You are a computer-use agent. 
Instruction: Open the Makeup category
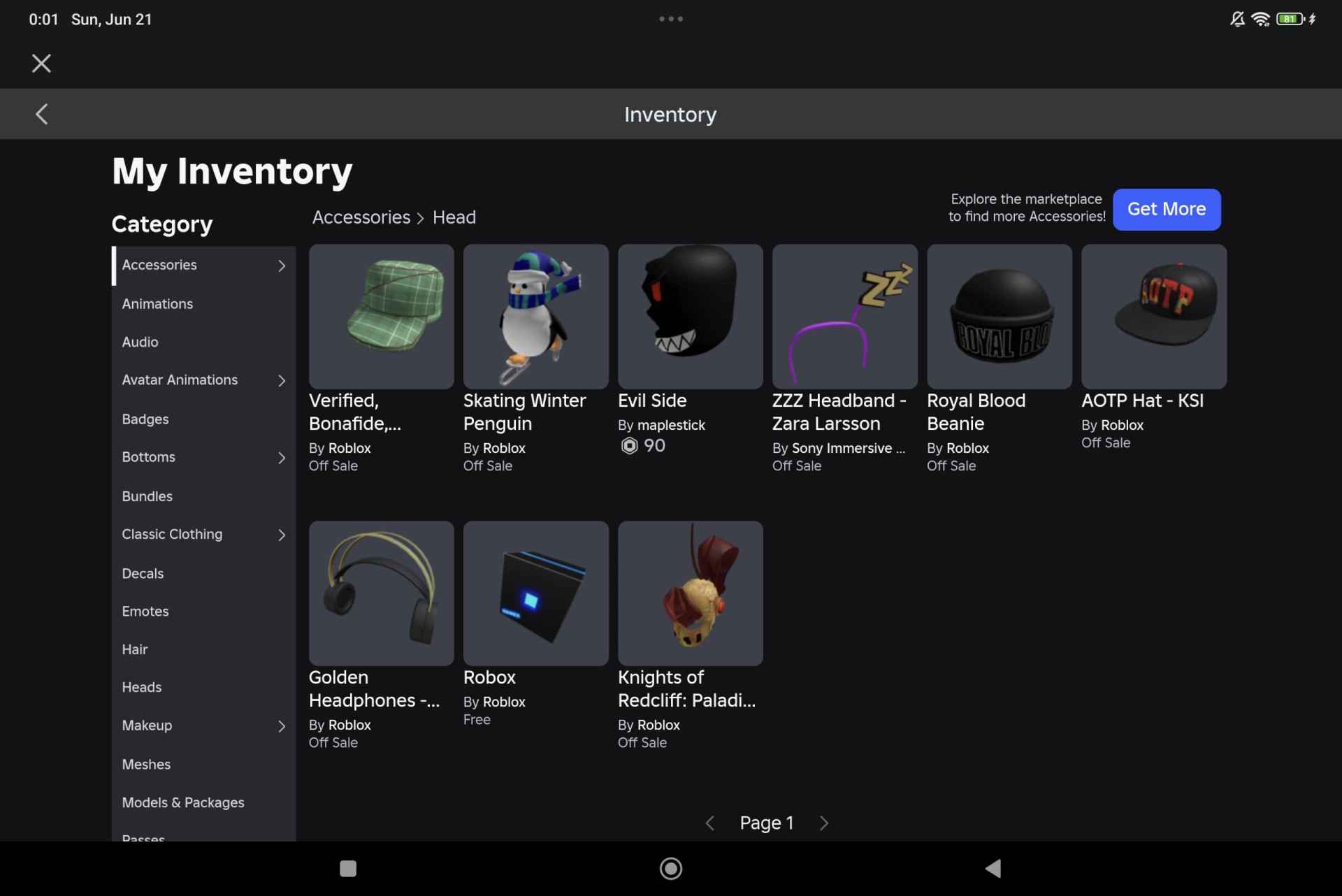click(203, 725)
